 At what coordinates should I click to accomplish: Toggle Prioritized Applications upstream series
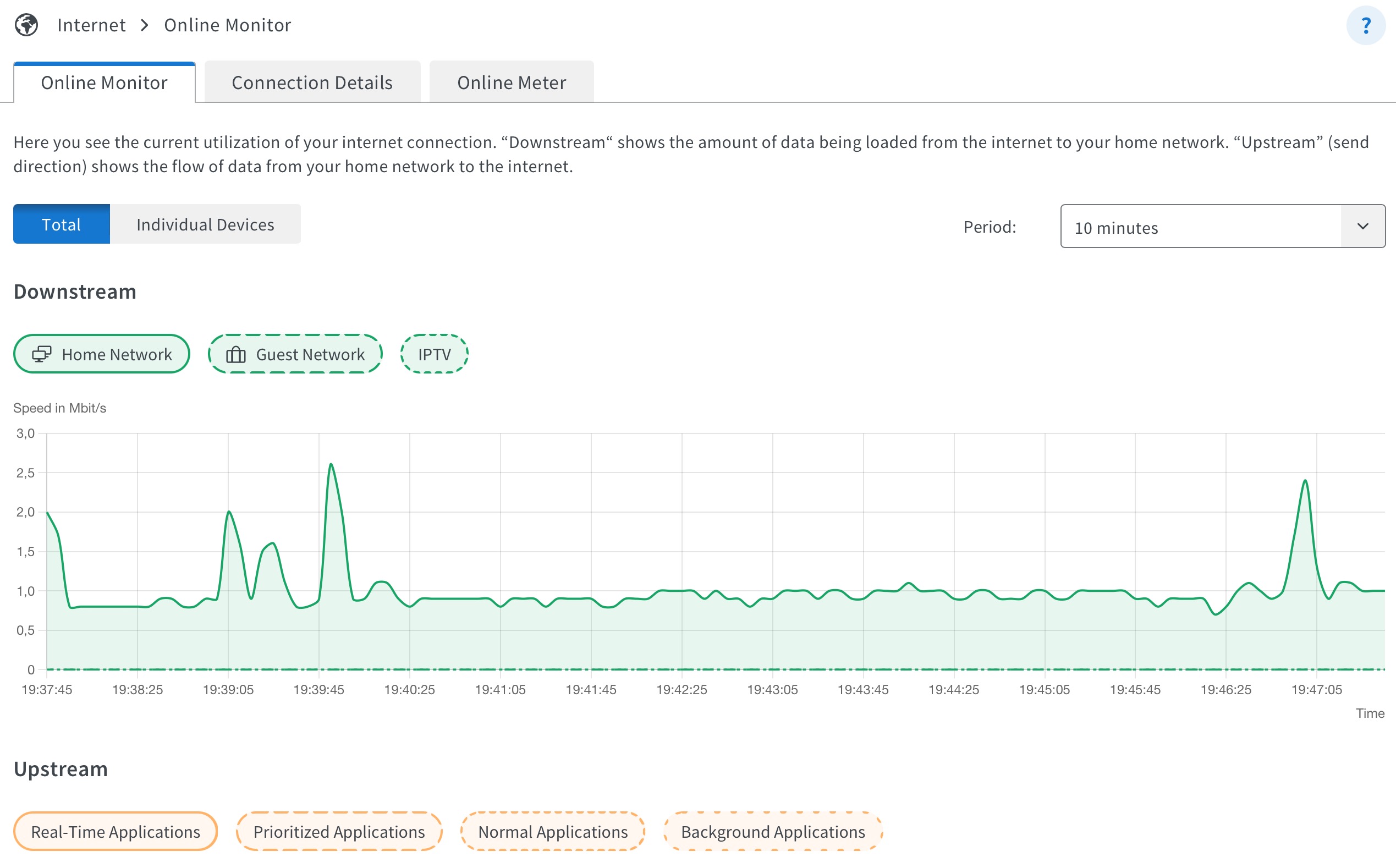click(339, 831)
